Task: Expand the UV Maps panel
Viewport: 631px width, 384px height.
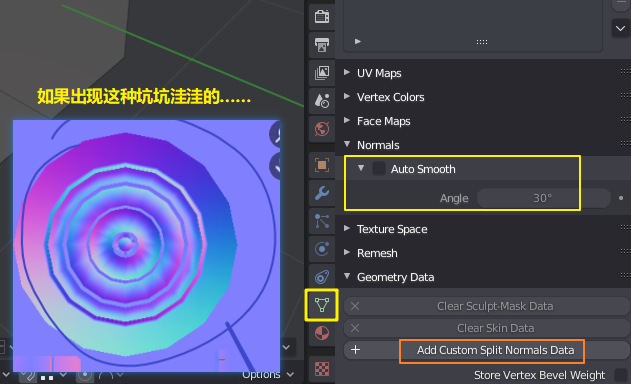Action: tap(346, 72)
